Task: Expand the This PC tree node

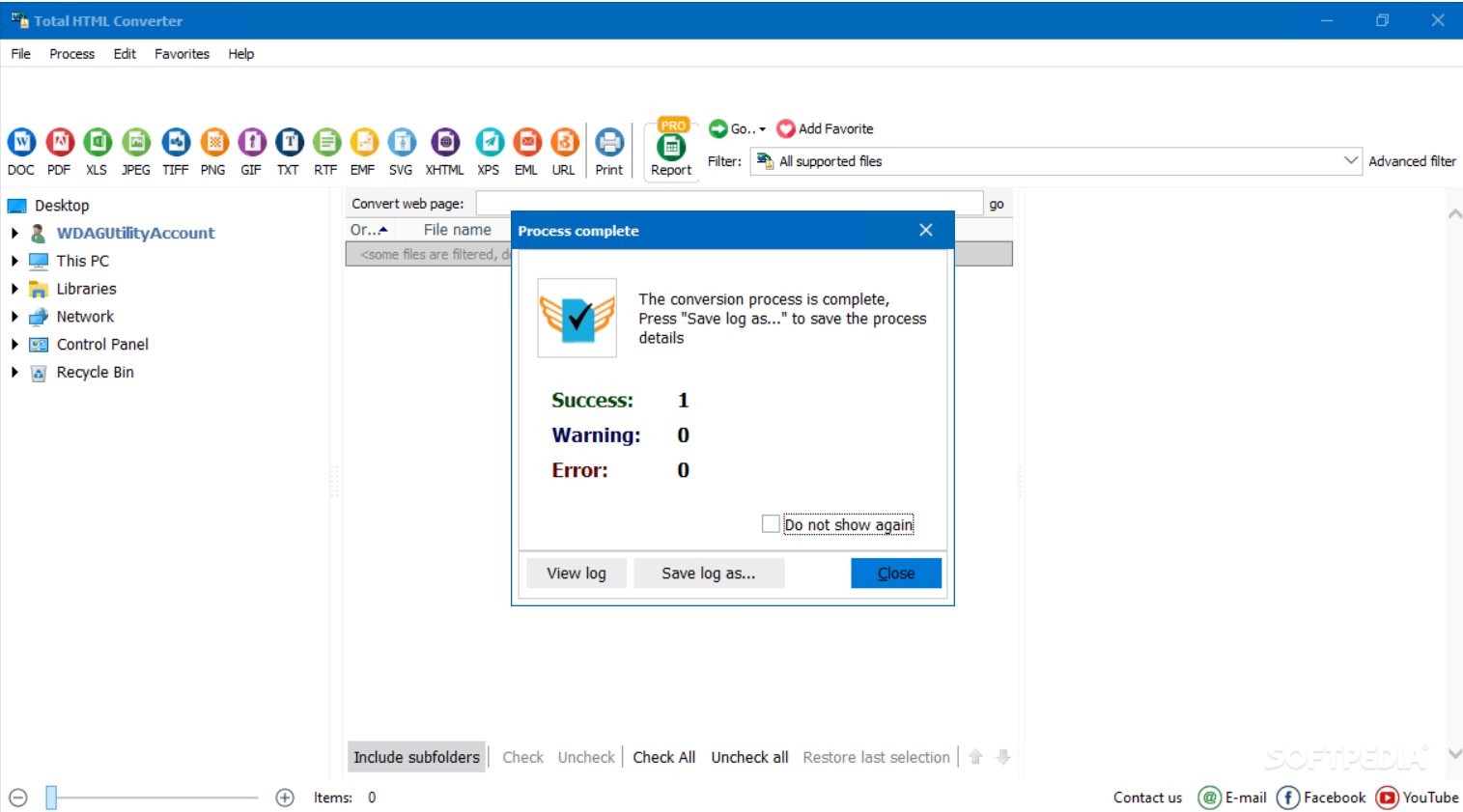Action: coord(14,261)
